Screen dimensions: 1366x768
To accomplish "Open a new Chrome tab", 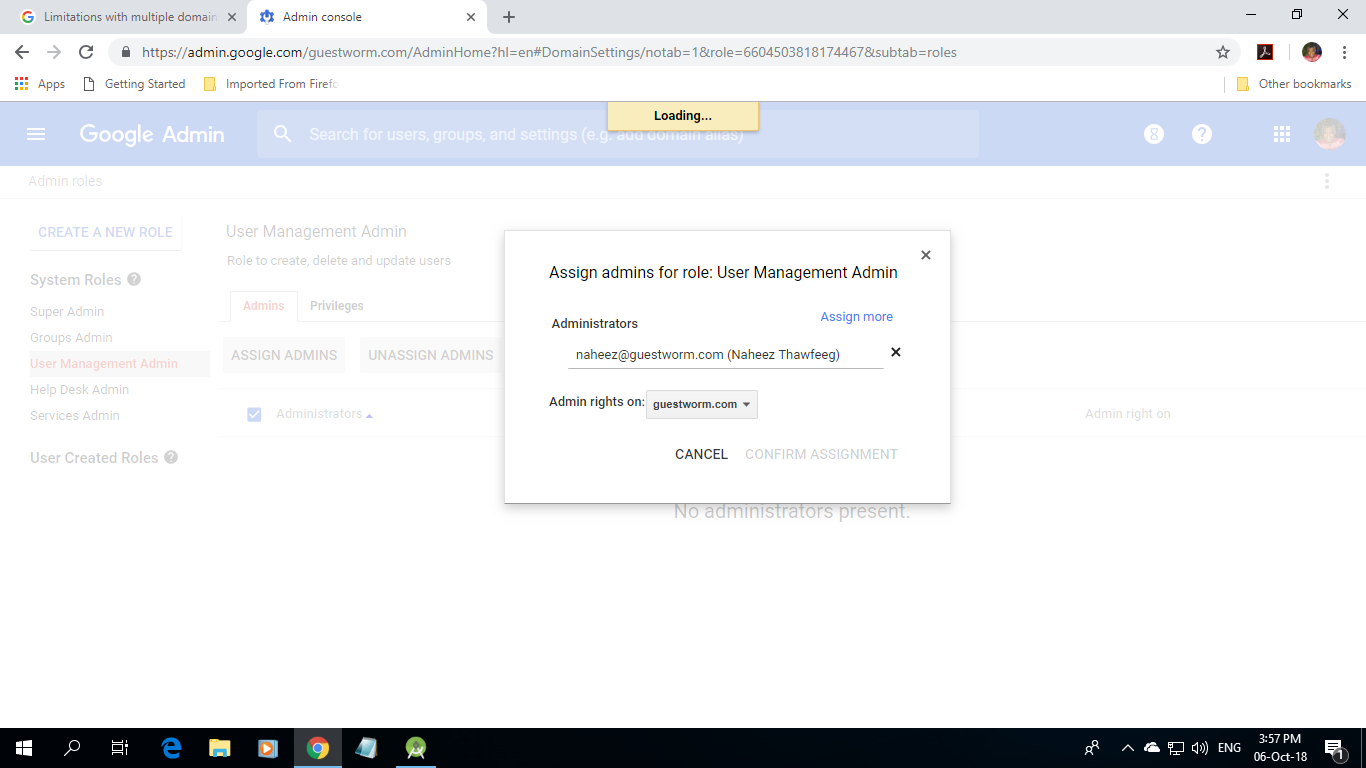I will tap(509, 17).
